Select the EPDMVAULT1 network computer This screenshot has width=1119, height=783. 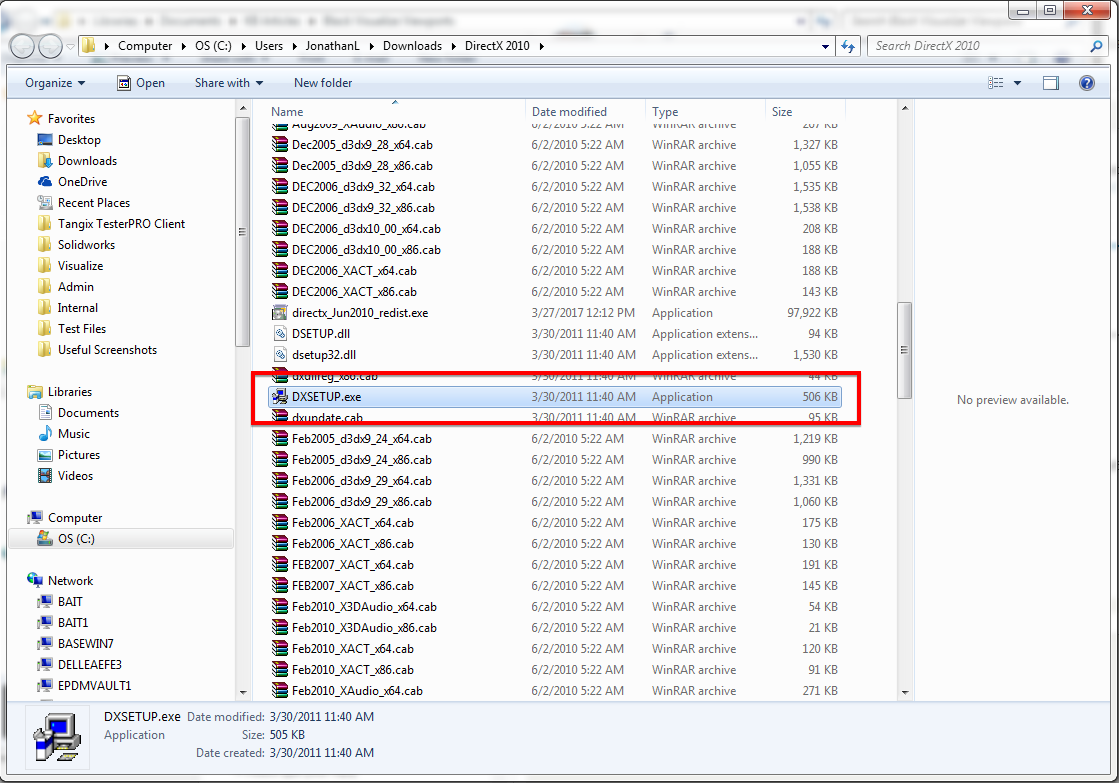pos(94,685)
